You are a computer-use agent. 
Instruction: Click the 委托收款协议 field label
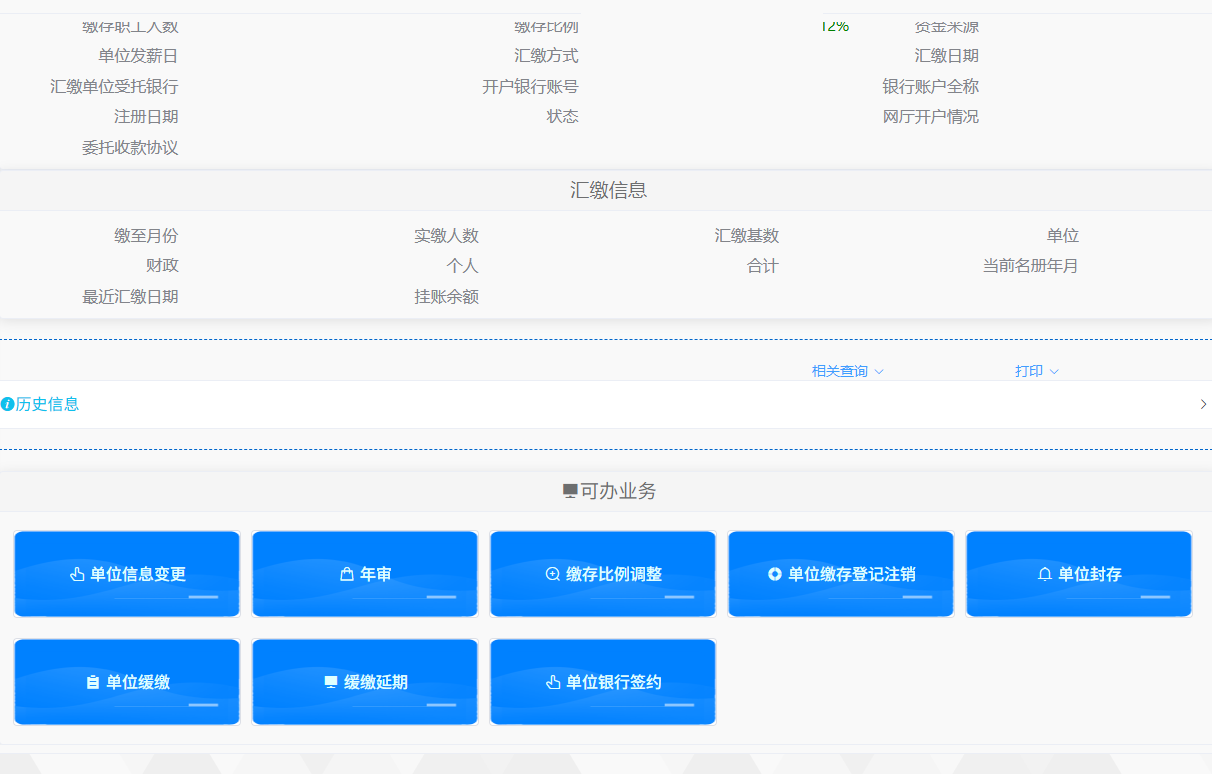(130, 148)
